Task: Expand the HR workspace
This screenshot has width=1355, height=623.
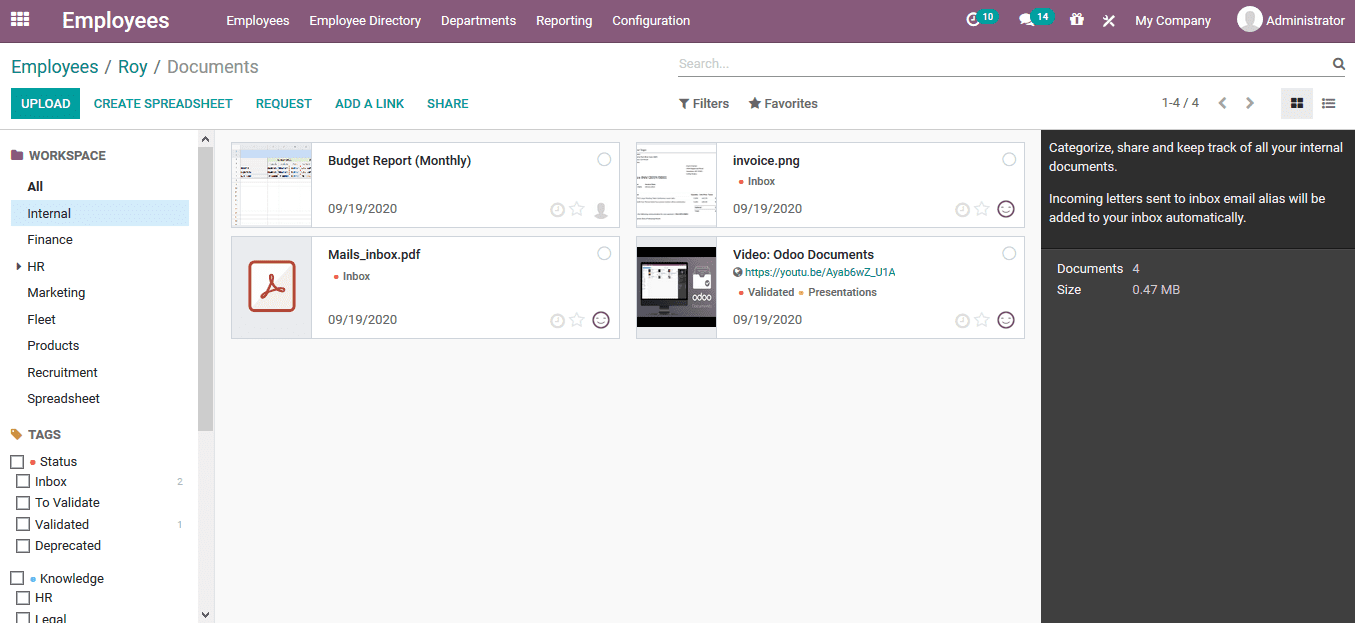Action: point(18,266)
